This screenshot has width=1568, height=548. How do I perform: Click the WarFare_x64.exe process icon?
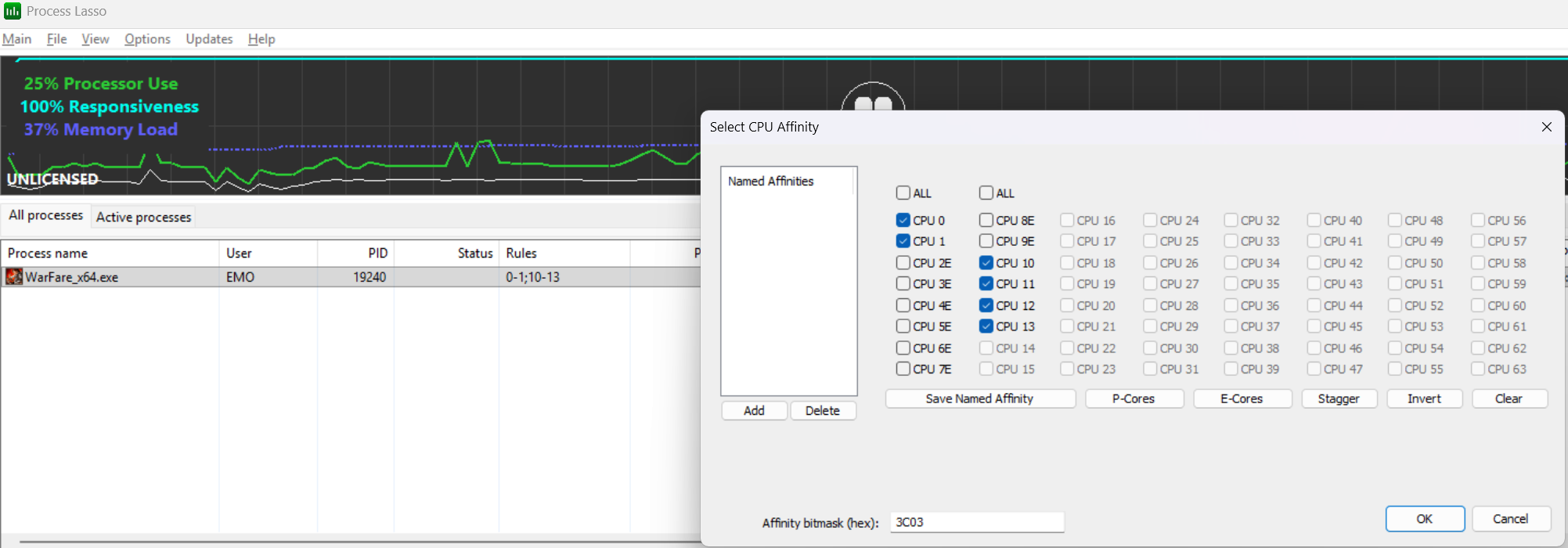point(14,276)
